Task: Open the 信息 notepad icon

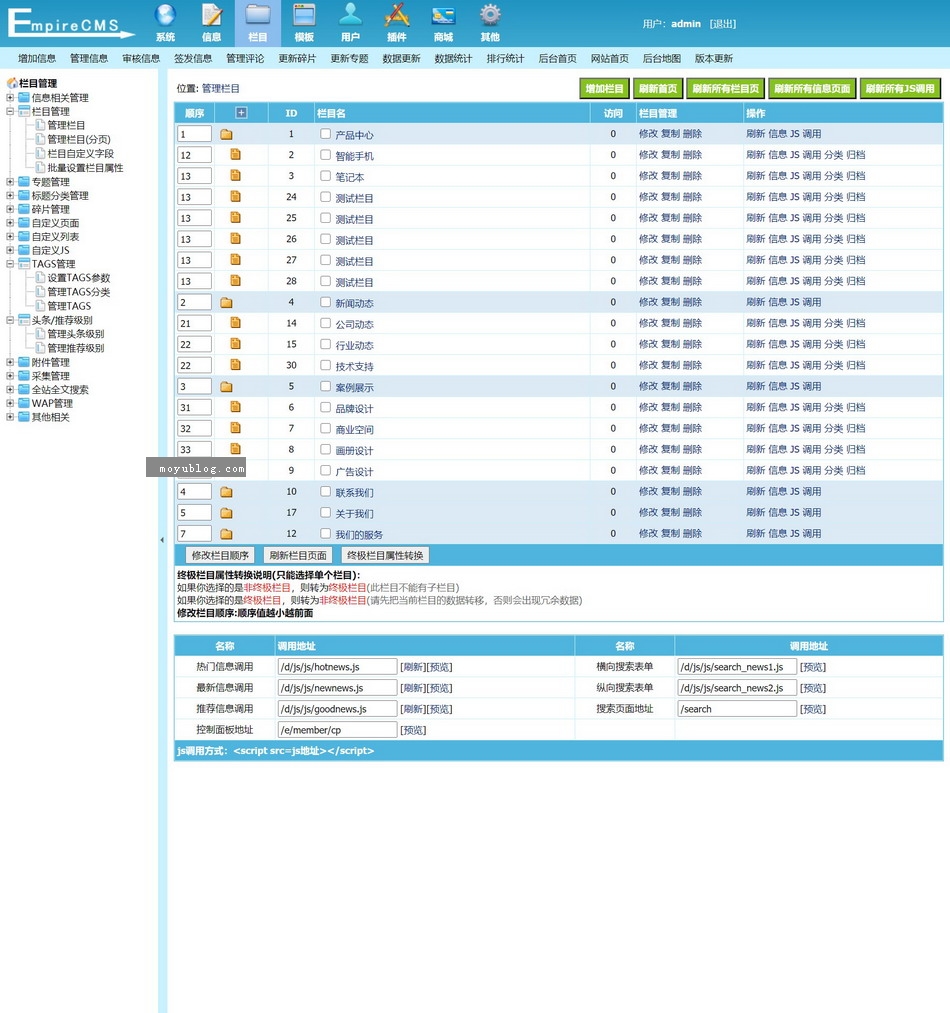Action: 211,16
